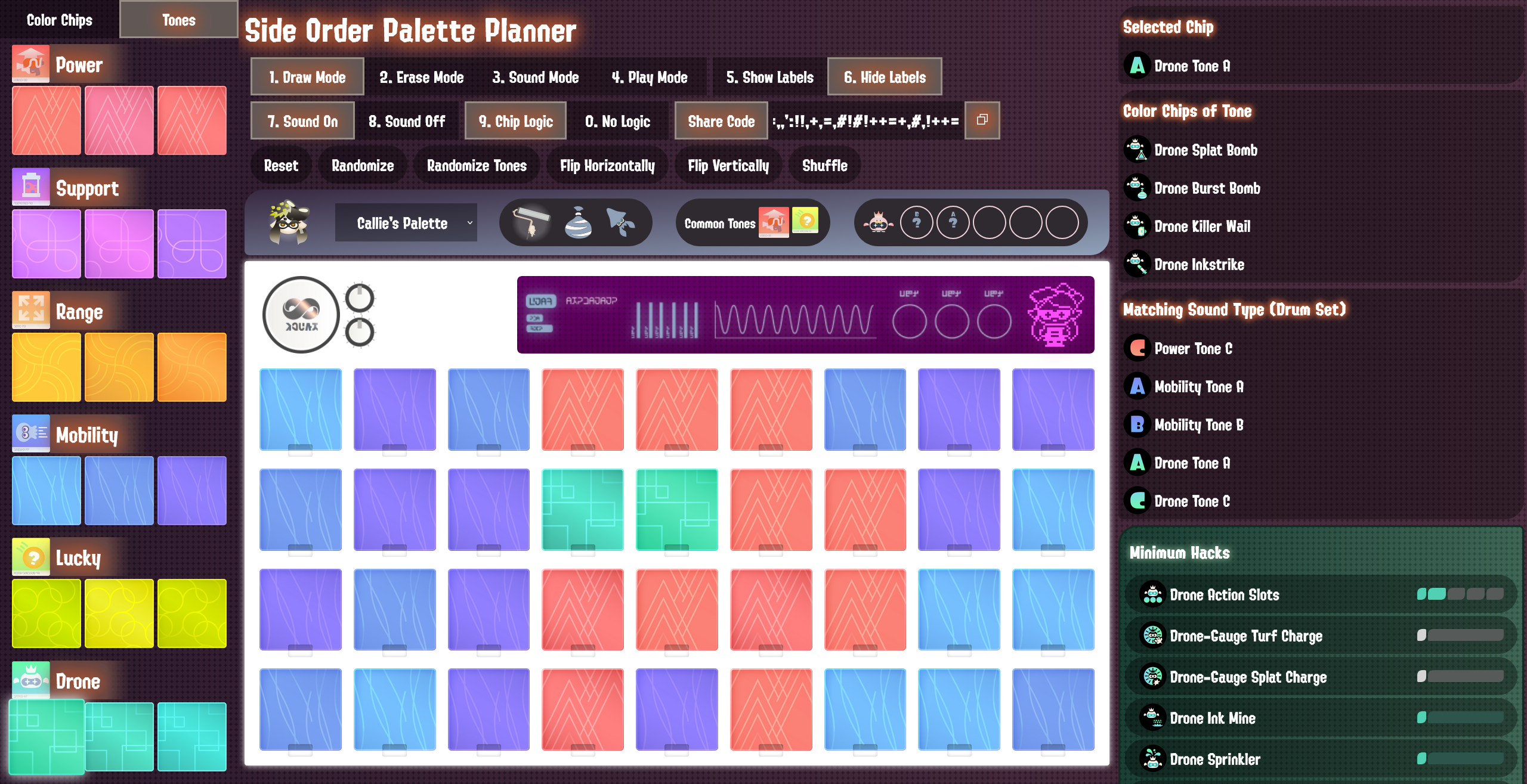Click the Drone Action Slots hack icon
Image resolution: width=1527 pixels, height=784 pixels.
(1152, 594)
